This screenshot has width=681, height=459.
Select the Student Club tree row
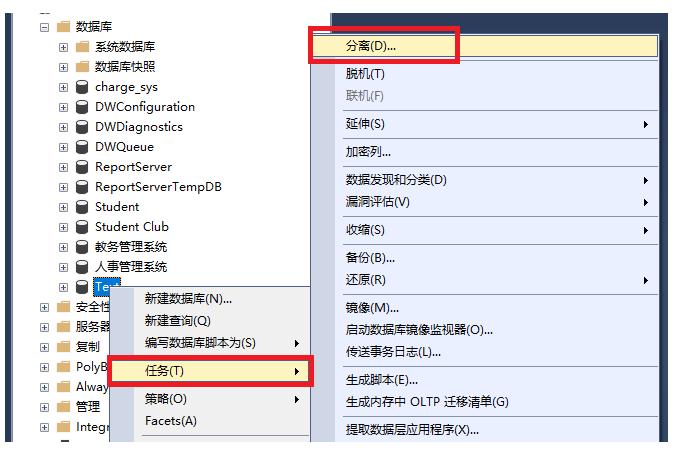point(132,227)
